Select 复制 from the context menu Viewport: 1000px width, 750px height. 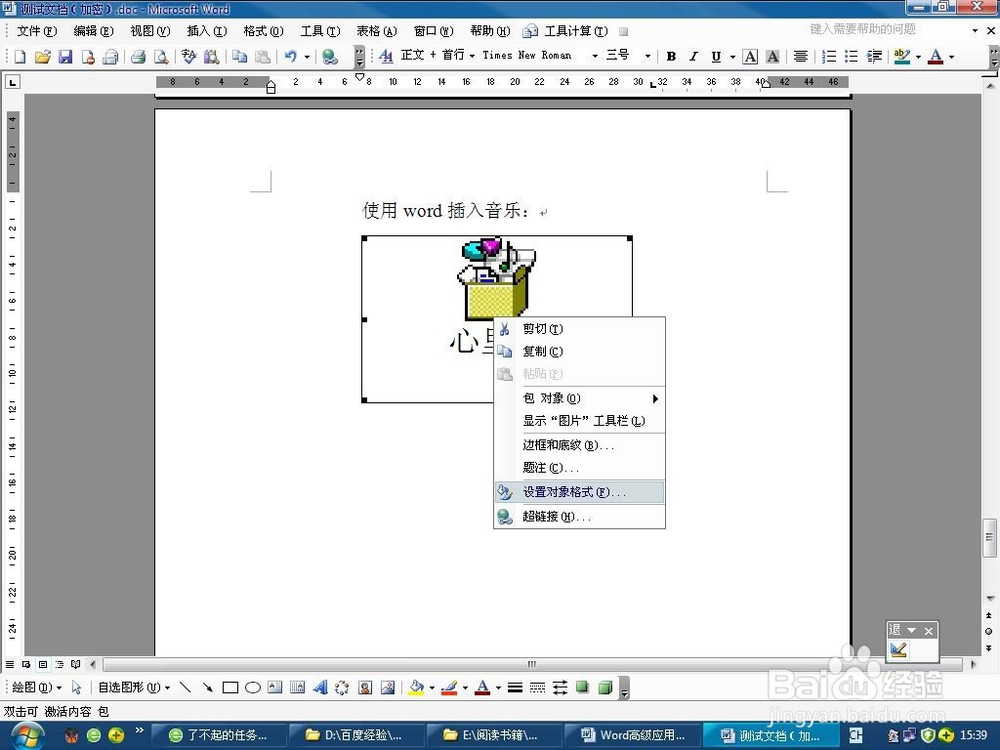pos(543,351)
